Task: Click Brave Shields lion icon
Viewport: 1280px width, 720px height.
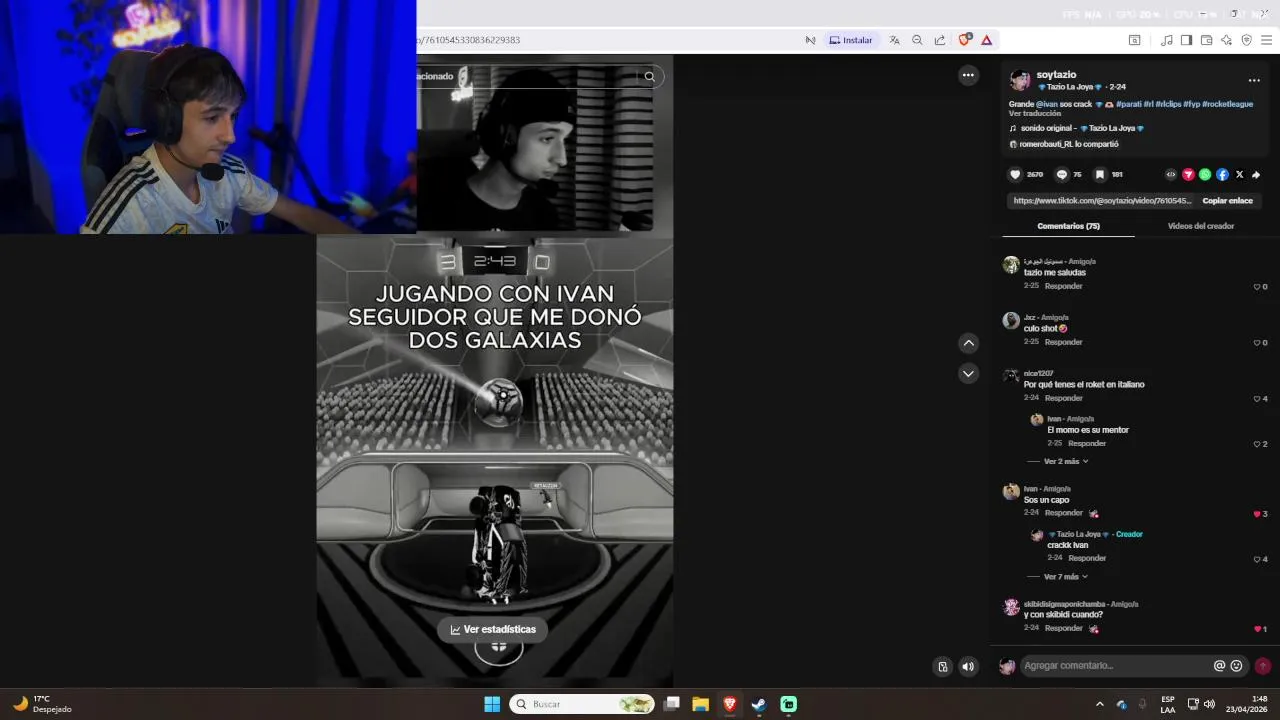Action: pos(964,40)
